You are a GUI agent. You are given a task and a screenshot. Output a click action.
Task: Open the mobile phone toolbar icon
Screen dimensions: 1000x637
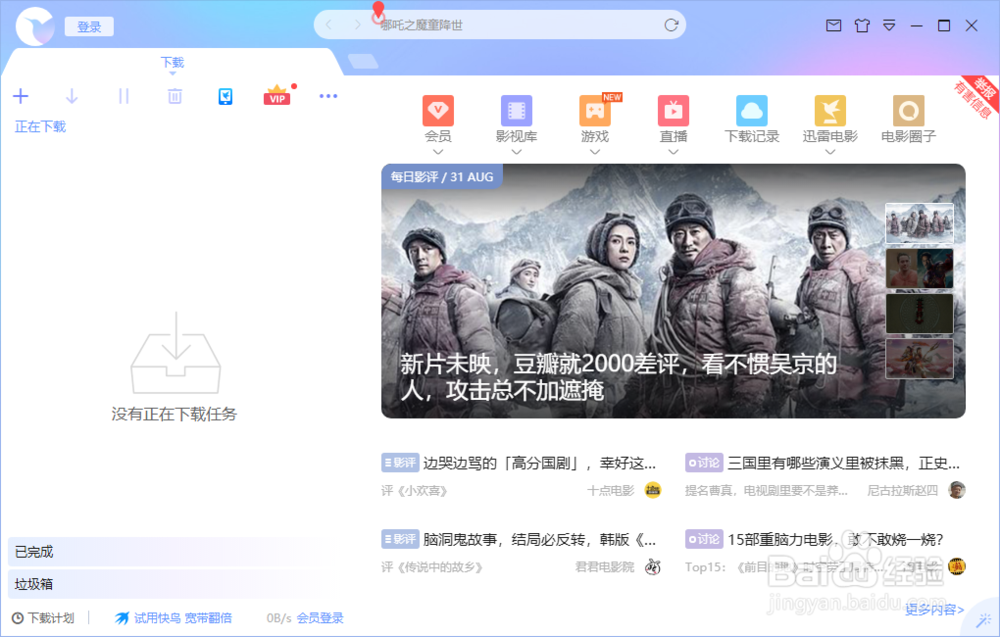tap(225, 96)
